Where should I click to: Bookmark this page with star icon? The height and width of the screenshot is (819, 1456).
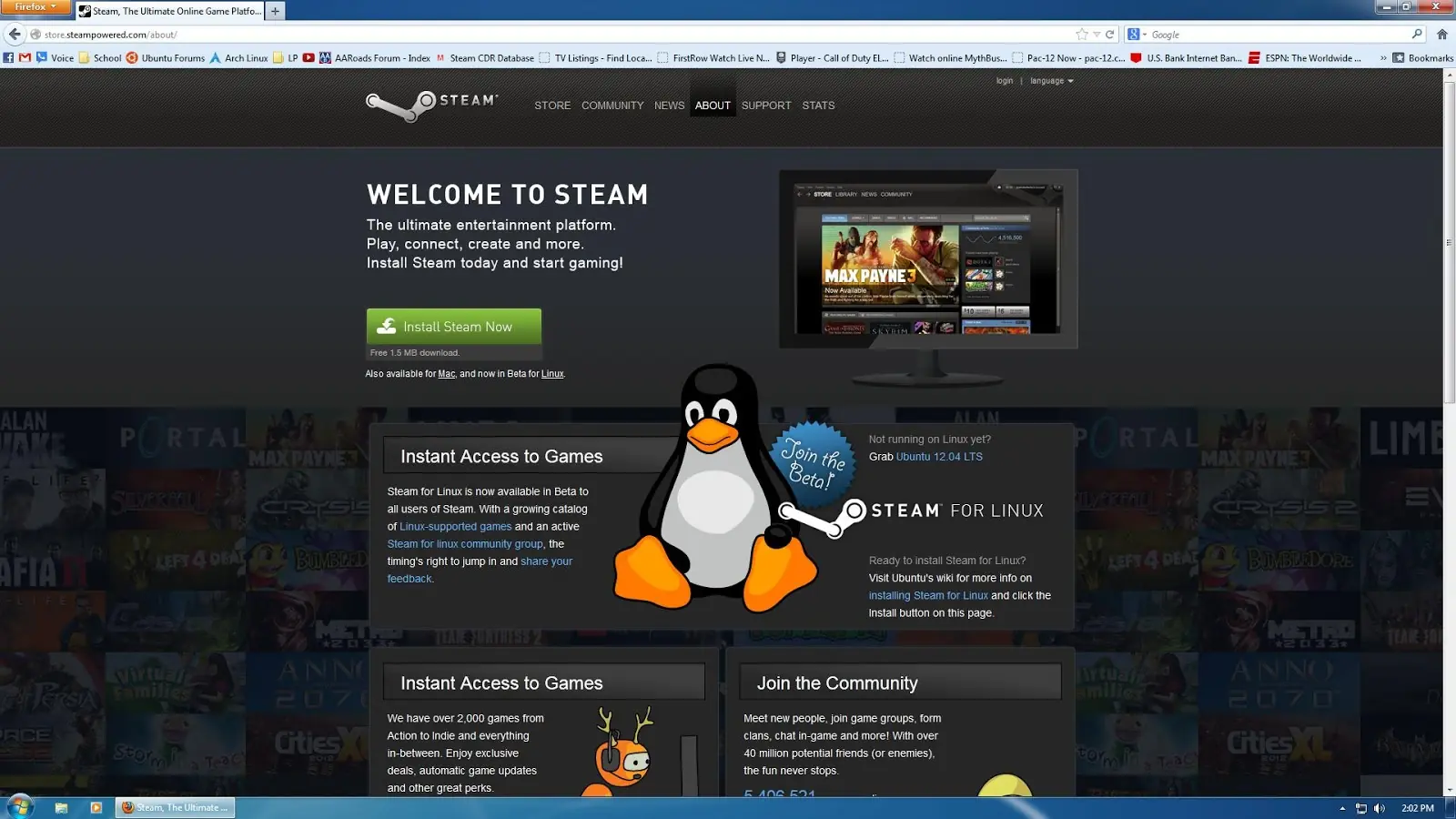(x=1081, y=35)
